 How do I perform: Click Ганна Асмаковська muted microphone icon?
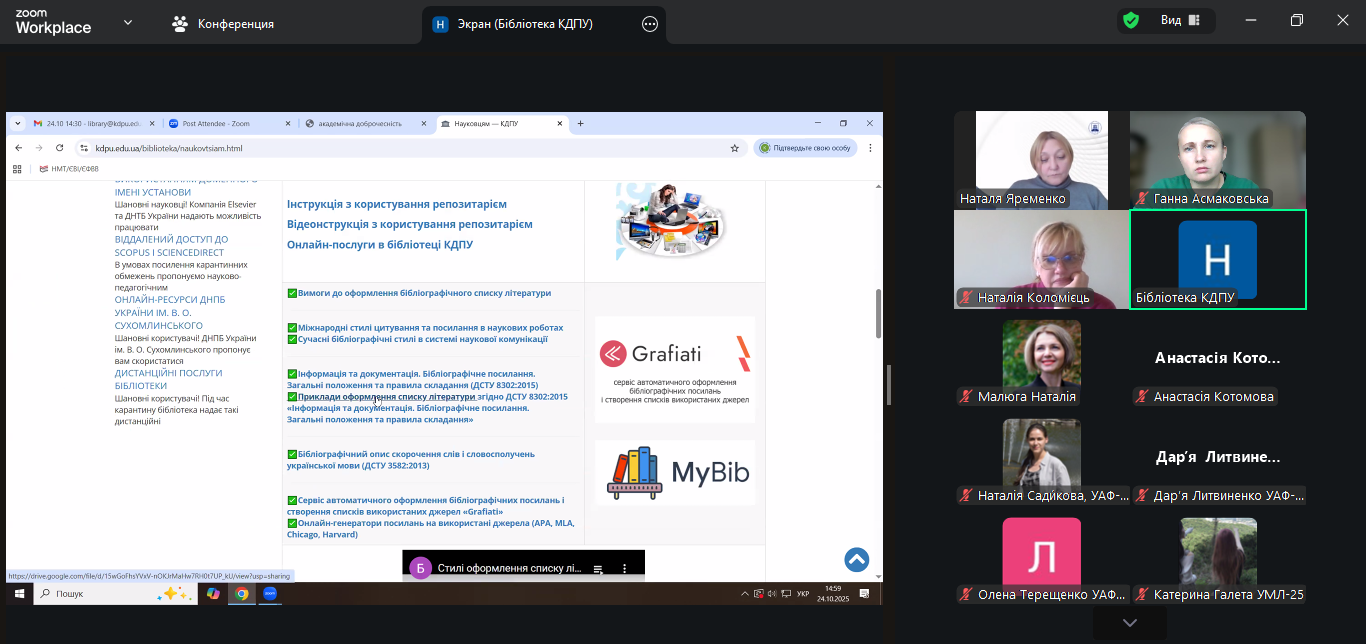point(1143,199)
